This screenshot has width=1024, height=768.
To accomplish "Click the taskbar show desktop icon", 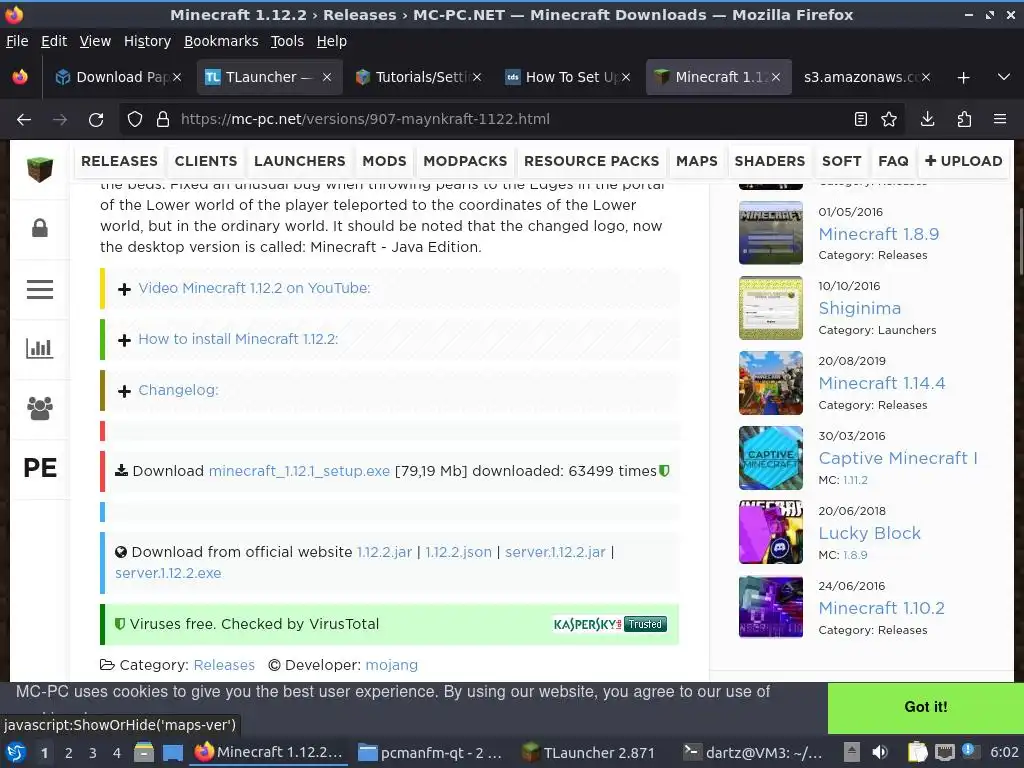I will [x=172, y=752].
